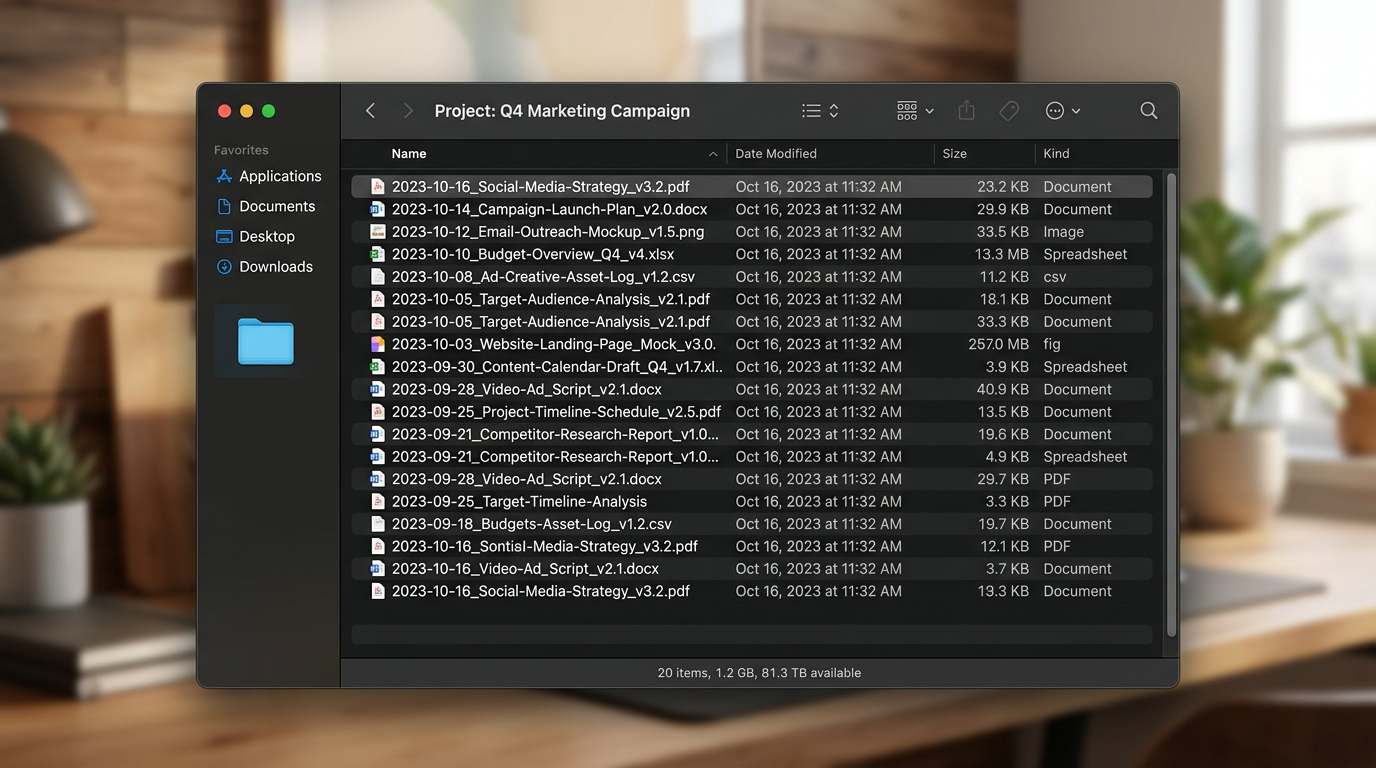Image resolution: width=1376 pixels, height=768 pixels.
Task: Open the grouping options dropdown chevron
Action: click(927, 110)
